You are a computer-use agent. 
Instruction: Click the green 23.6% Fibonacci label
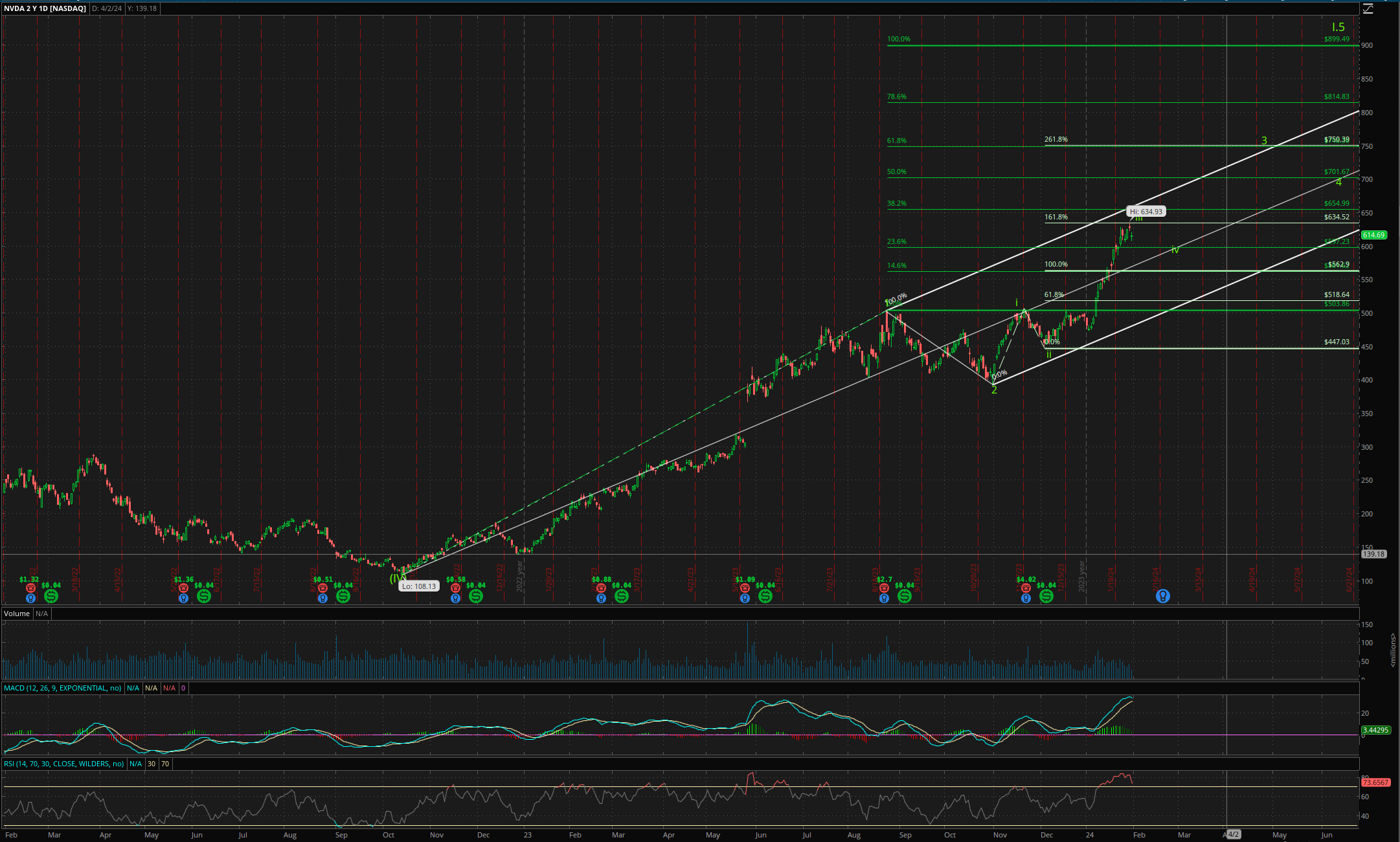[x=897, y=241]
